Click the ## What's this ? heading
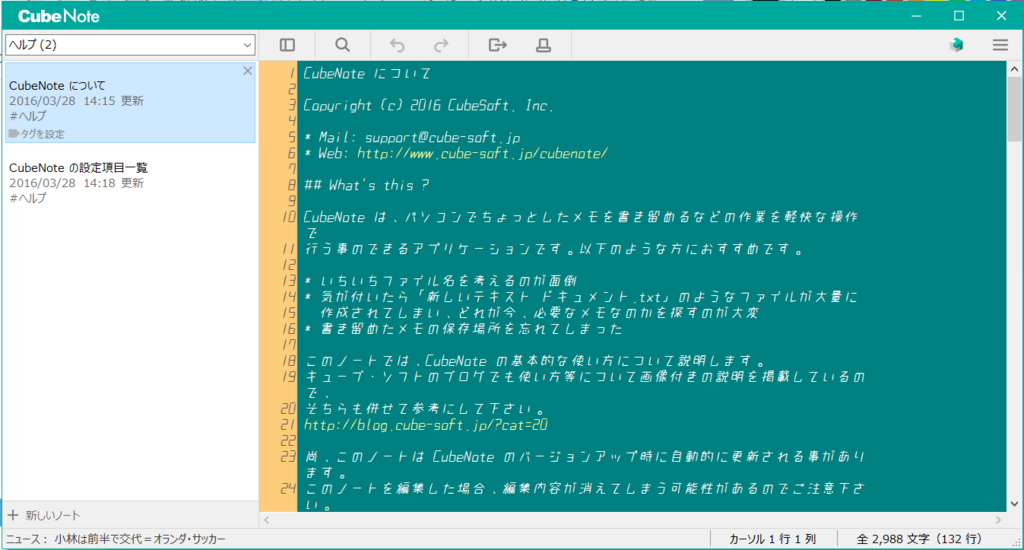This screenshot has height=550, width=1024. (x=366, y=186)
